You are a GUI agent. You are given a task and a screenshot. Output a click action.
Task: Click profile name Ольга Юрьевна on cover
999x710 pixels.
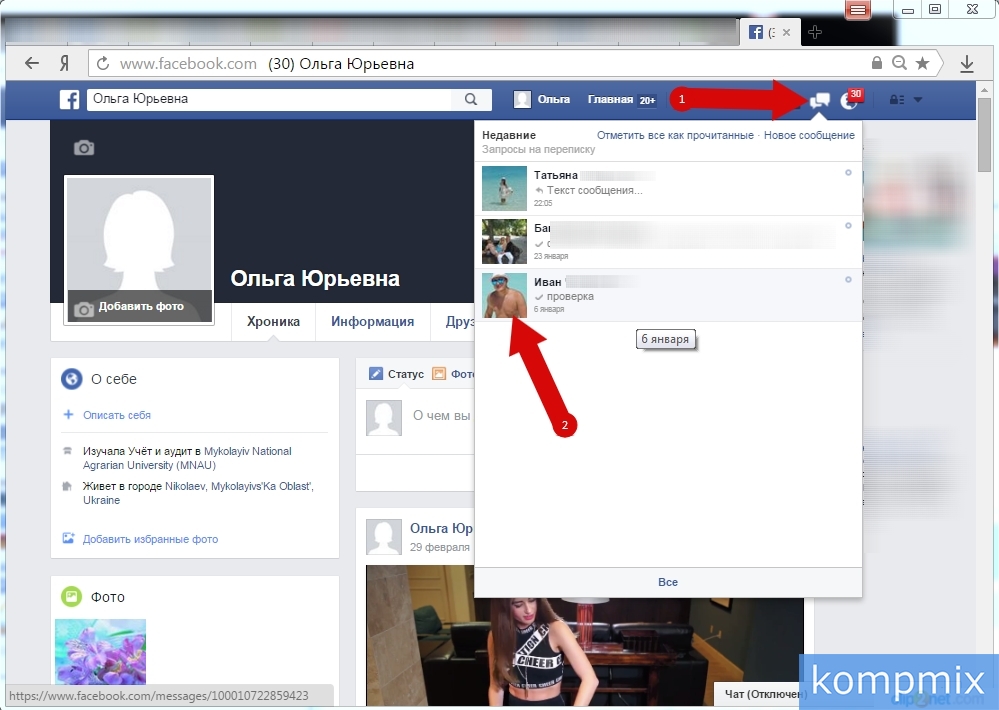point(315,279)
